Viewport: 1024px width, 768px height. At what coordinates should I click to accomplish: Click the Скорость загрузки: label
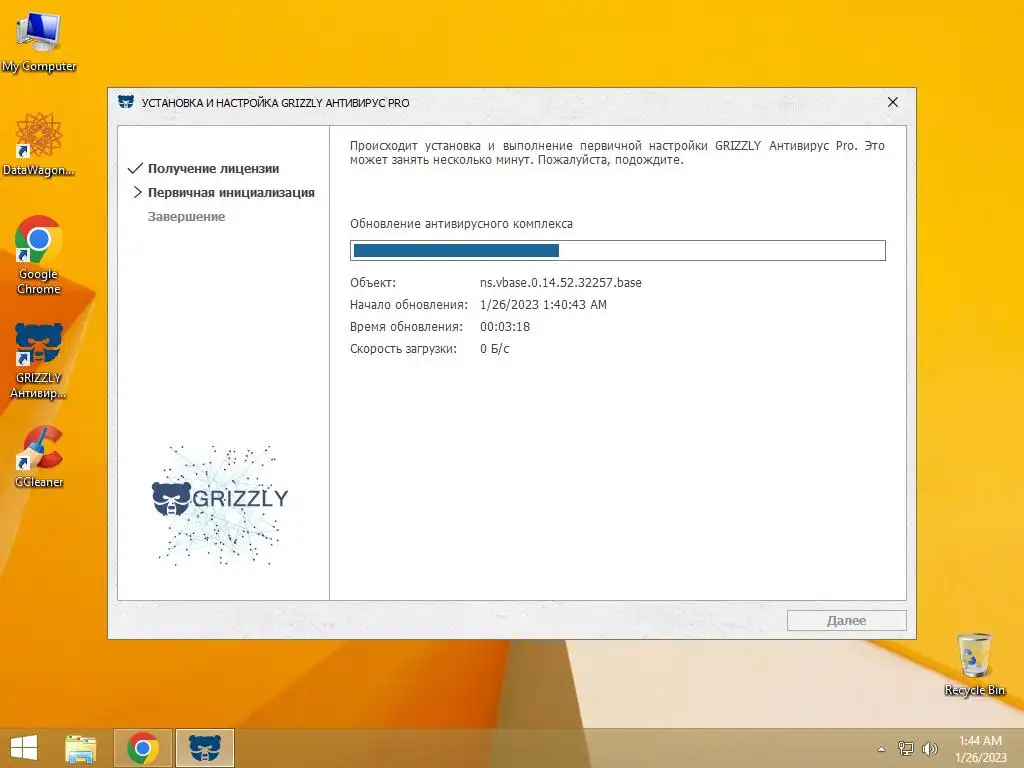point(403,349)
